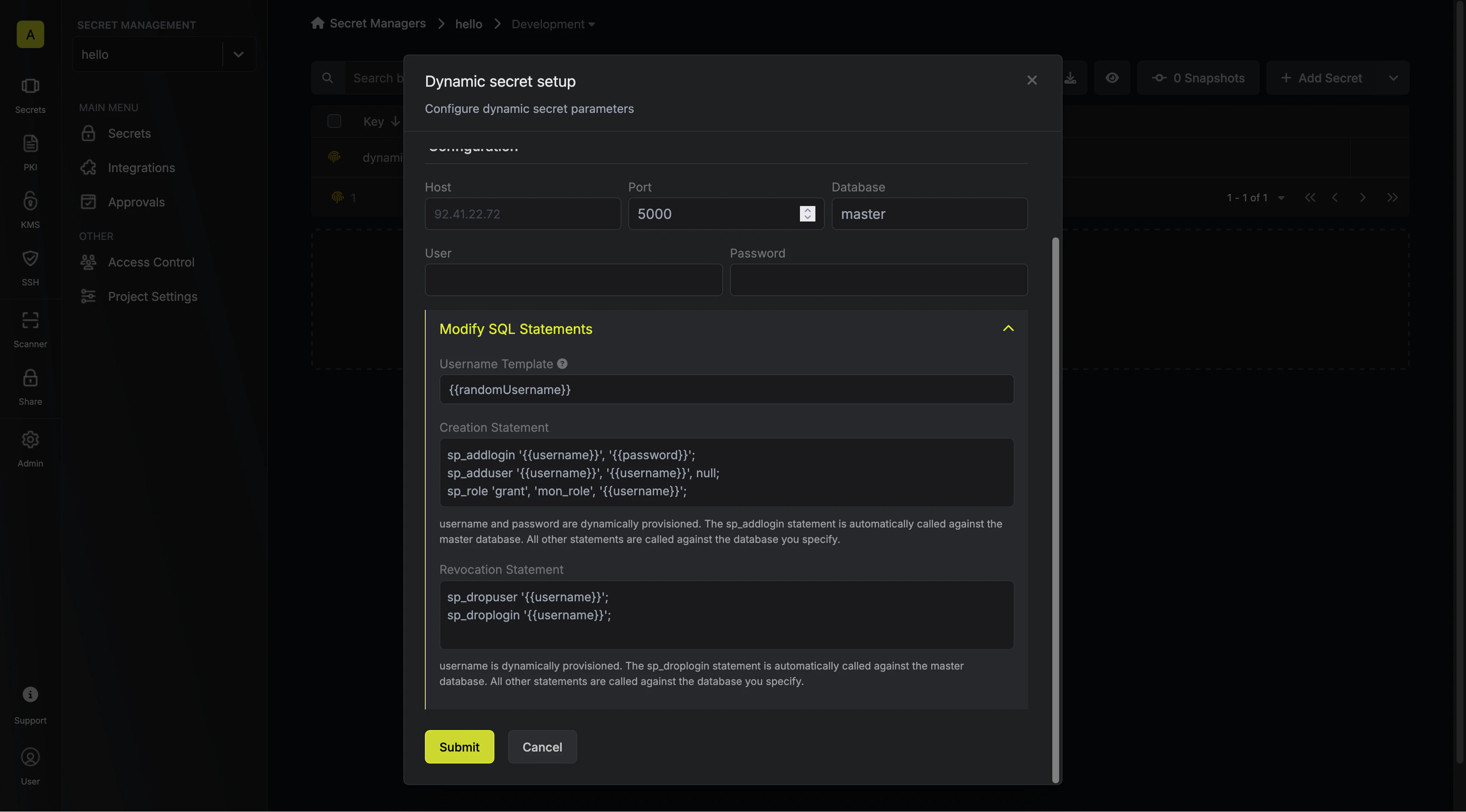Image resolution: width=1466 pixels, height=812 pixels.
Task: Click the Submit button
Action: pyautogui.click(x=459, y=747)
